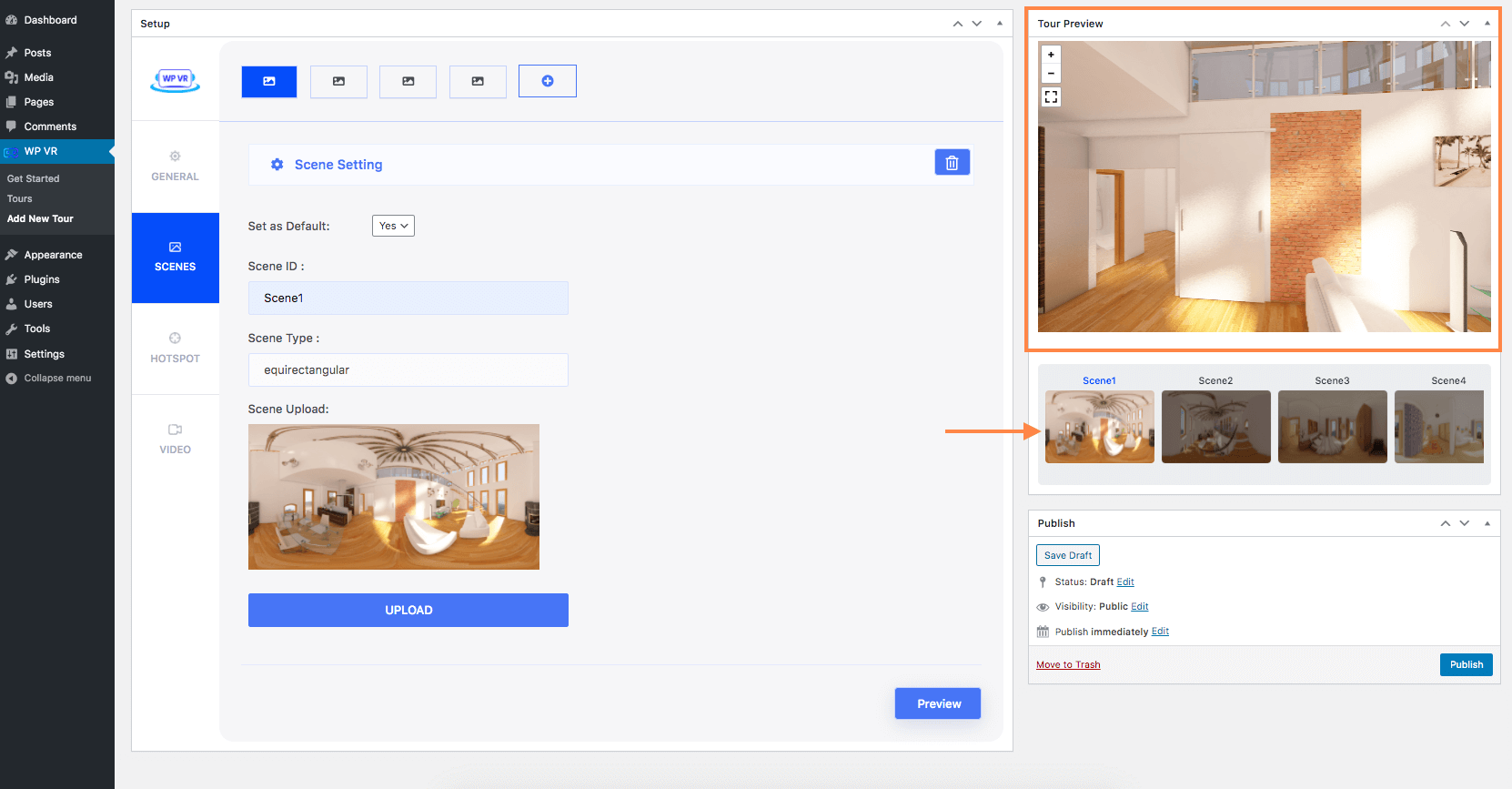The width and height of the screenshot is (1512, 789).
Task: Open Posts in sidebar
Action: point(57,53)
